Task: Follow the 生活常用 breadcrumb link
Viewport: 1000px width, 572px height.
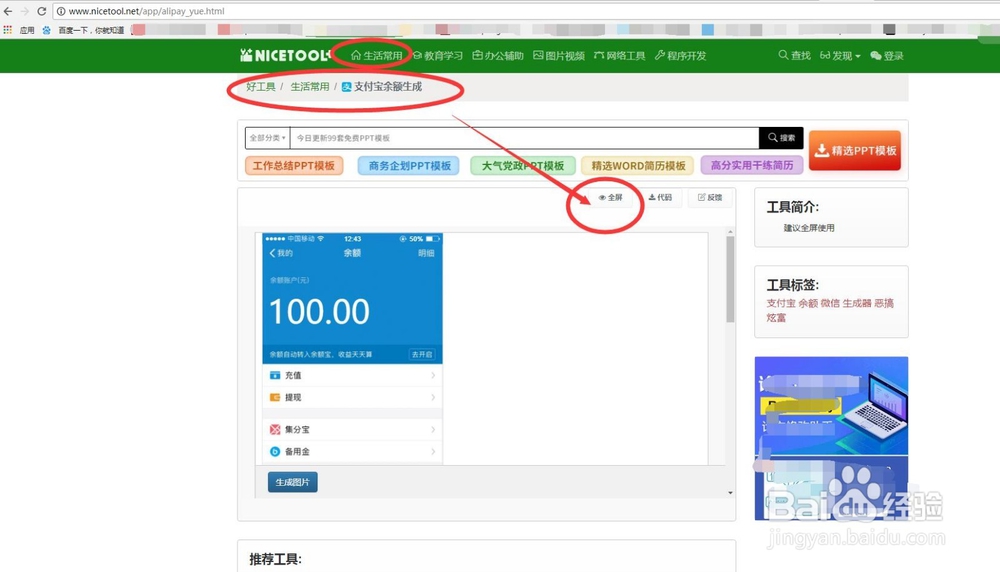Action: pyautogui.click(x=310, y=87)
